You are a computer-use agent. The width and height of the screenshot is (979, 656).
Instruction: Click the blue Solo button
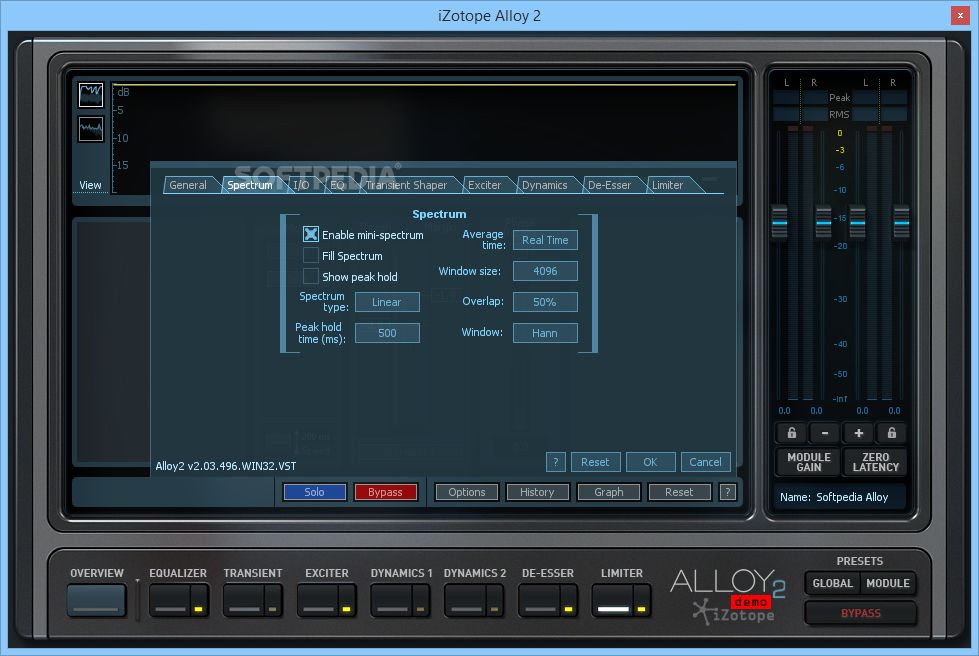coord(315,492)
